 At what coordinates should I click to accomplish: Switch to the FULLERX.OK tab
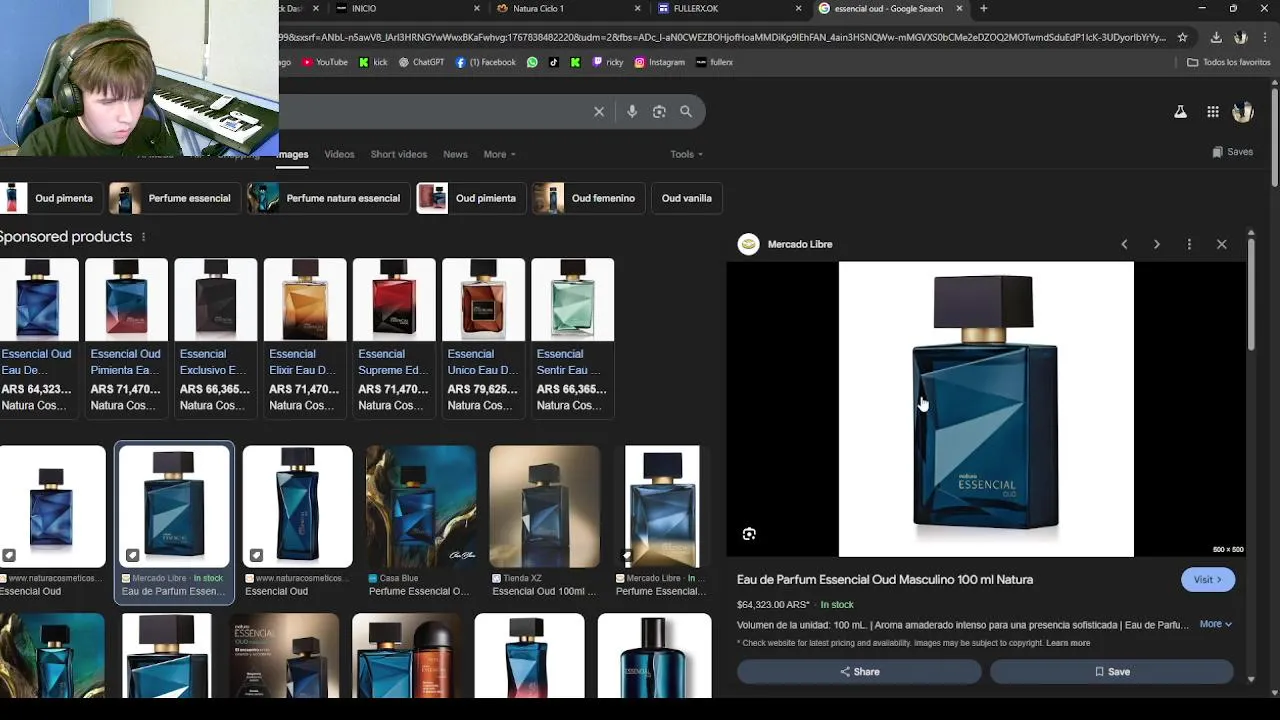(730, 8)
